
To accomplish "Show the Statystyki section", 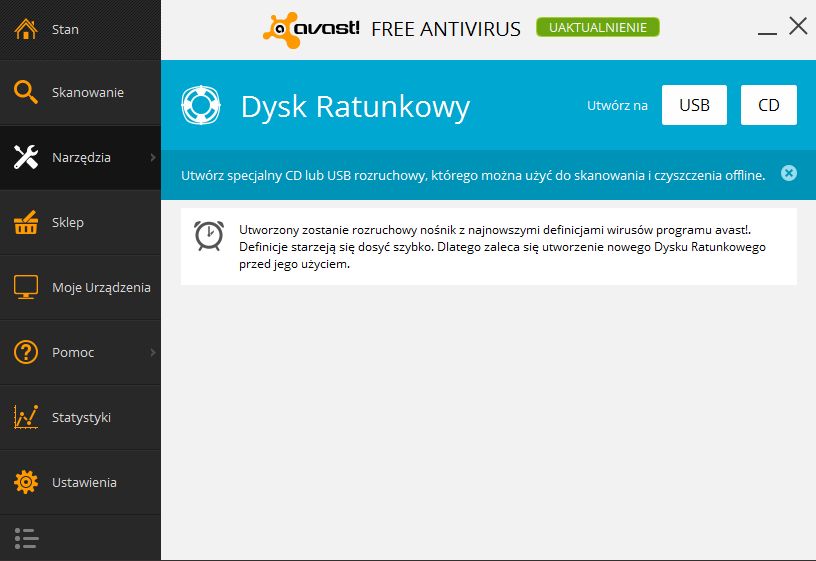I will 80,417.
